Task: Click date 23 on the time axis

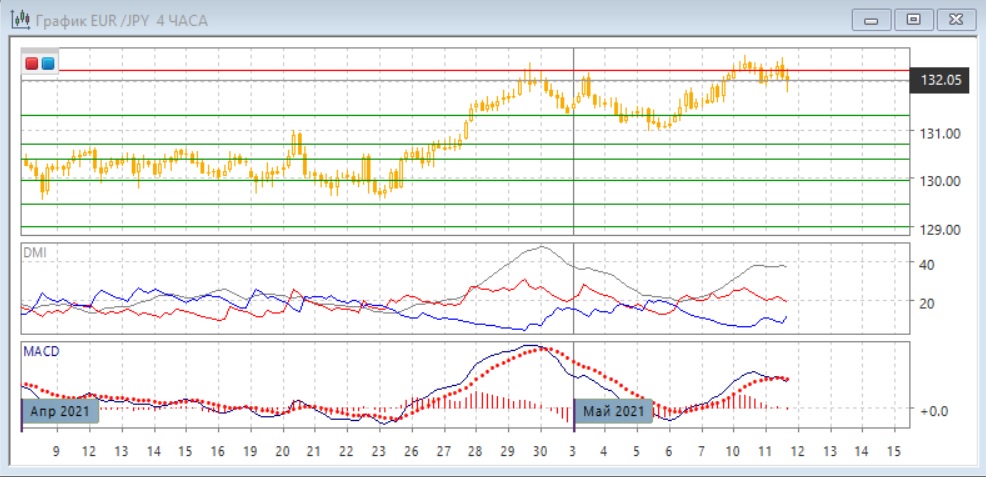Action: (x=379, y=452)
